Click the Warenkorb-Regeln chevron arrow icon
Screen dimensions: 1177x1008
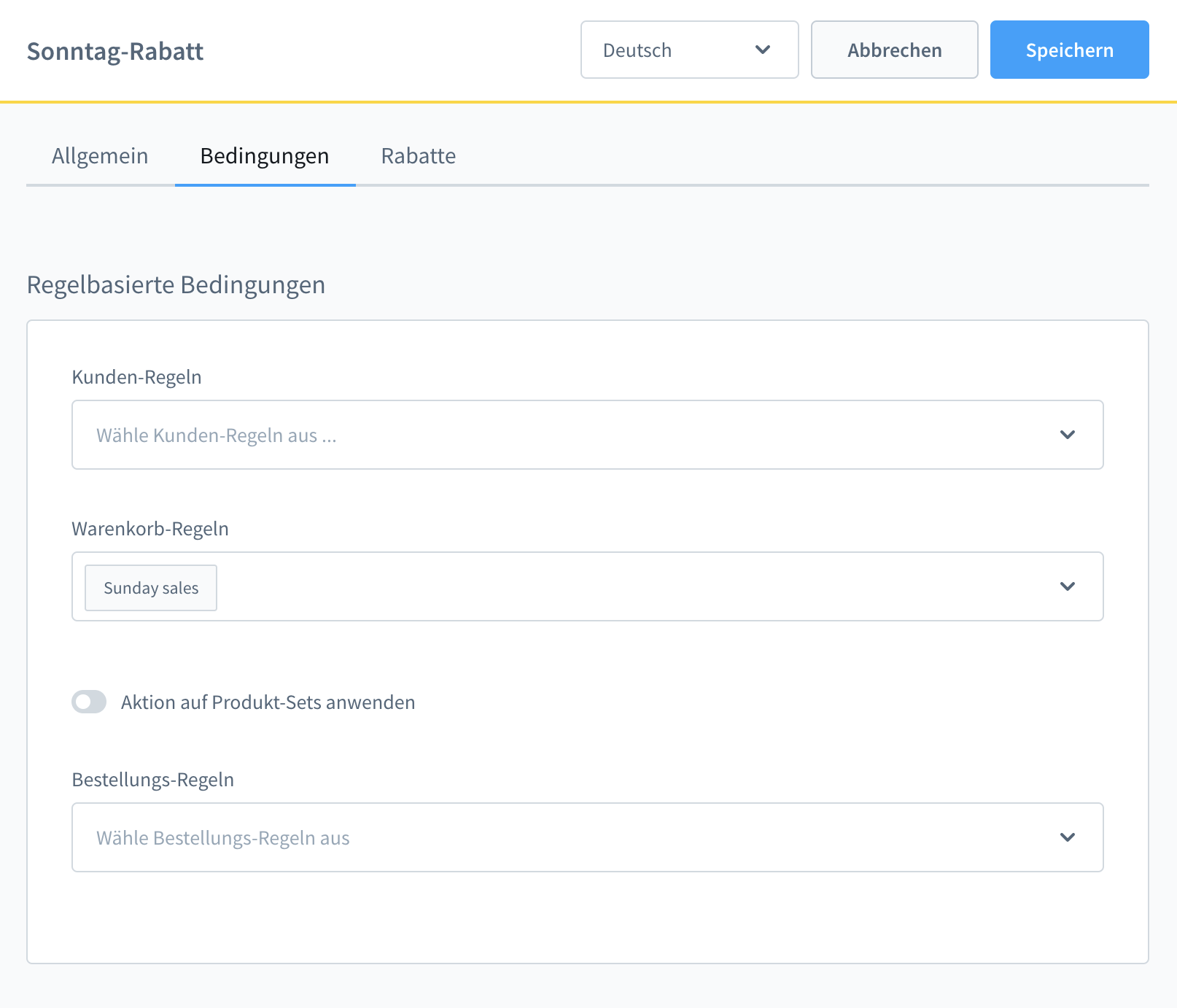pyautogui.click(x=1067, y=586)
